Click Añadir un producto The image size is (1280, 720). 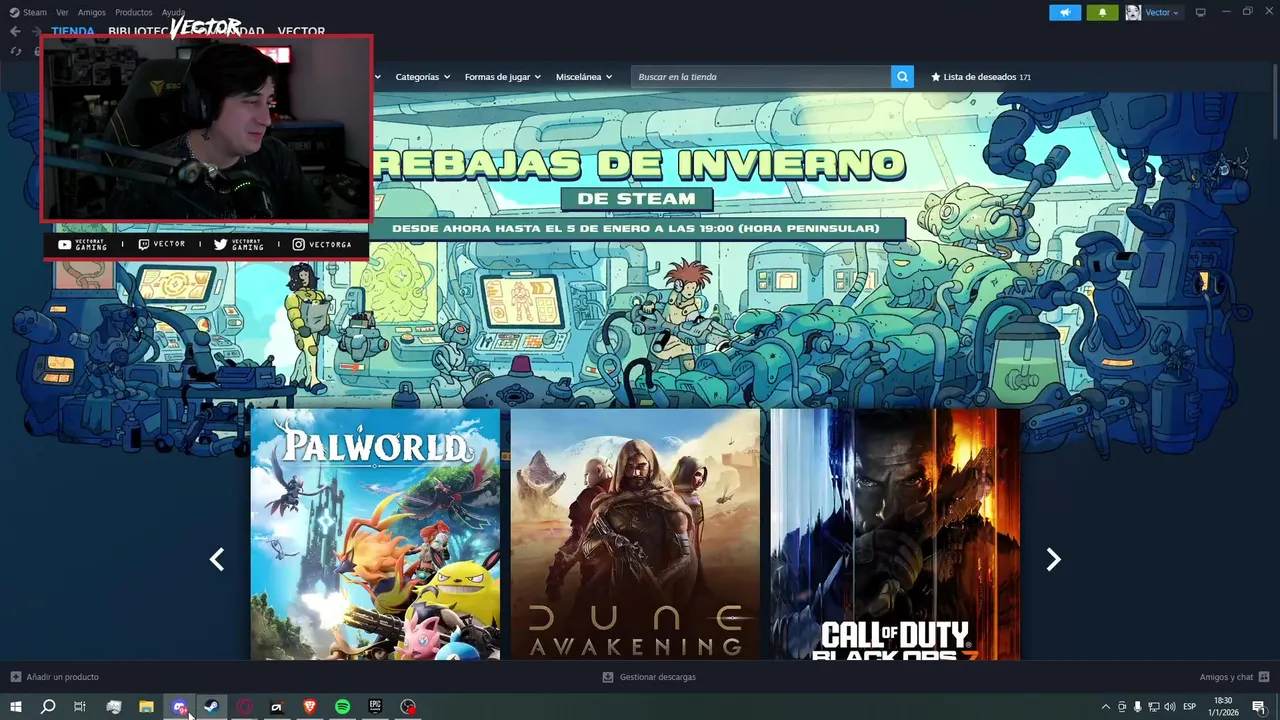click(55, 677)
